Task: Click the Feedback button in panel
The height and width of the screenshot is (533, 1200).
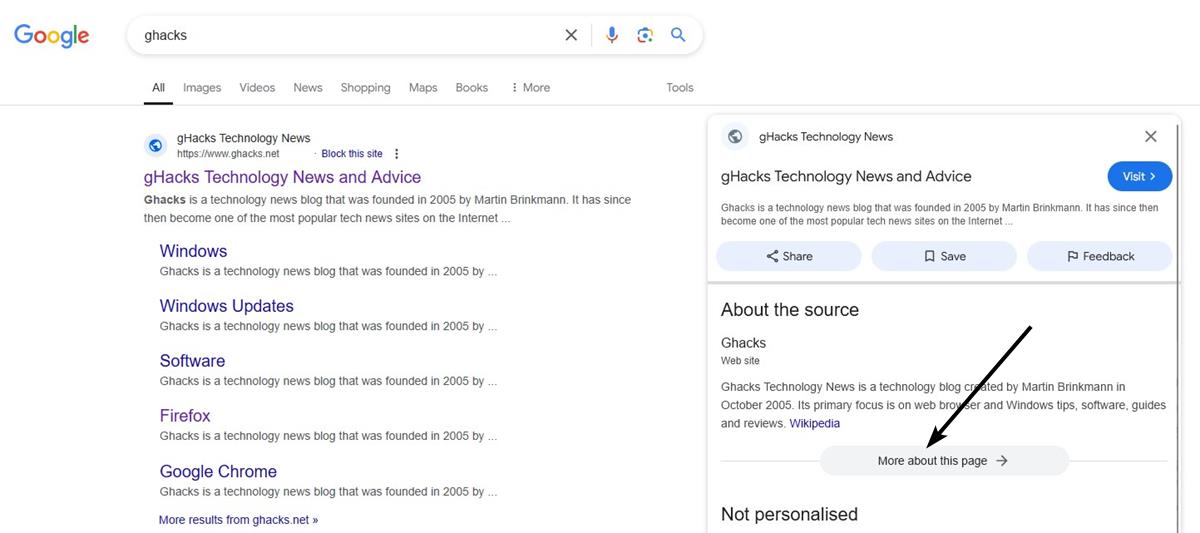Action: [1100, 256]
